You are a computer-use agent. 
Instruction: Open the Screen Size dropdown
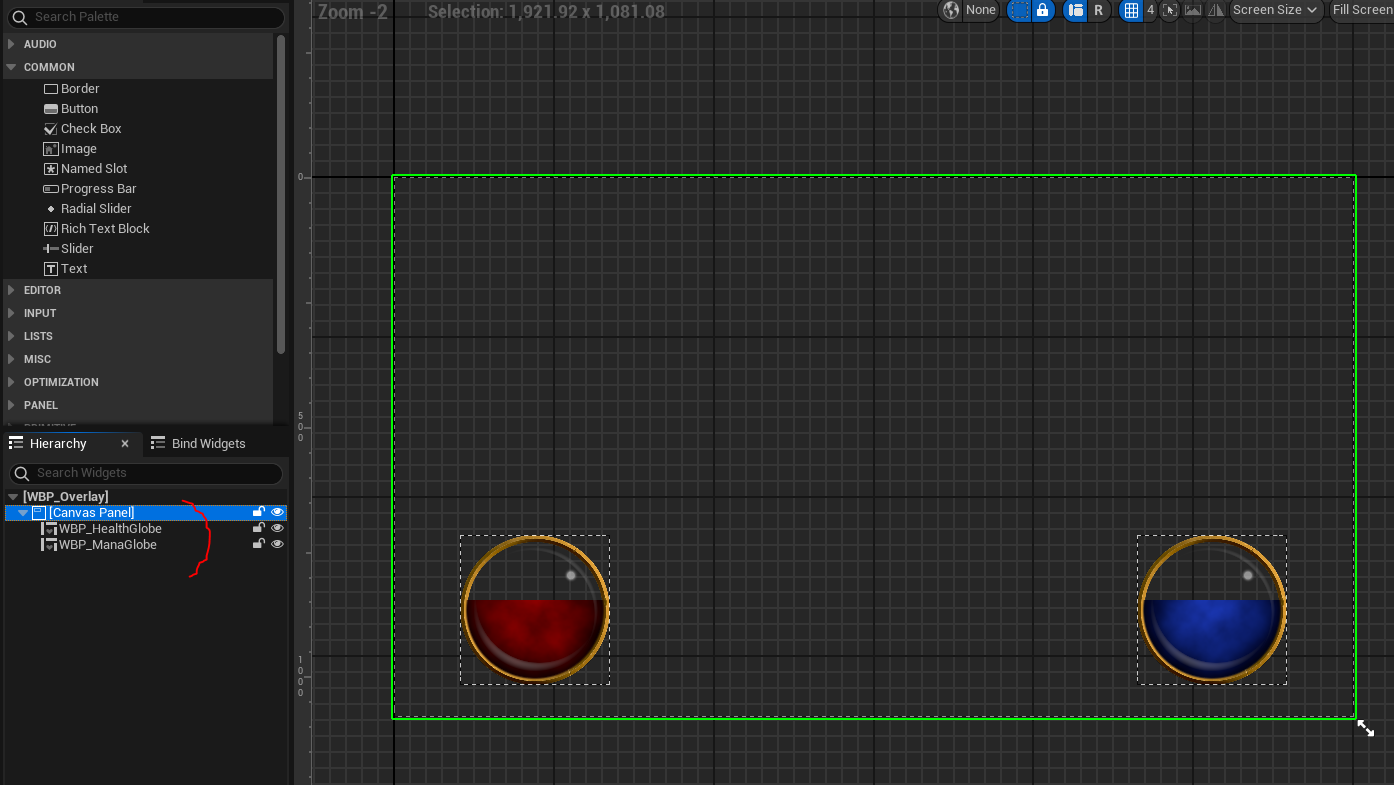(x=1275, y=10)
